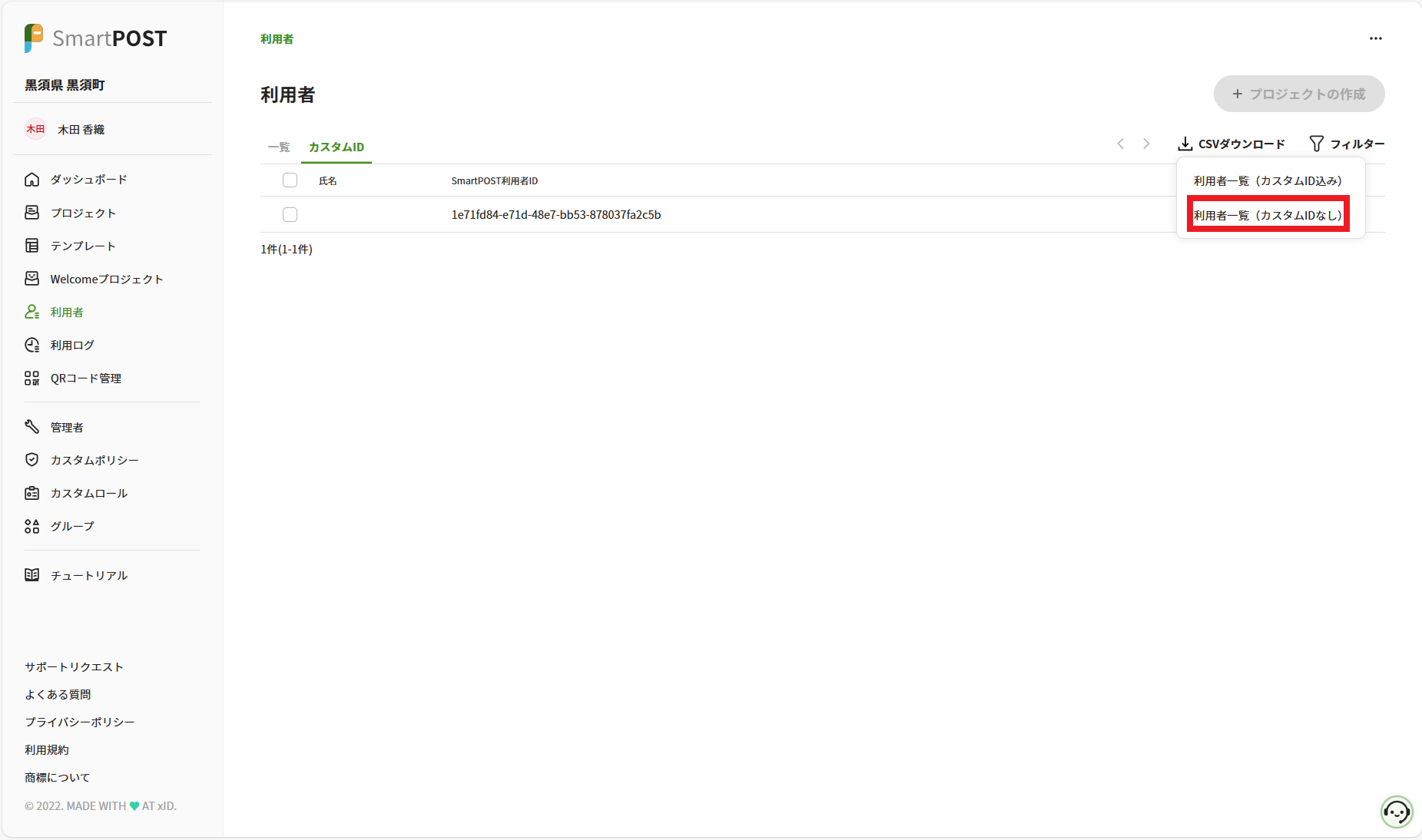
Task: Open the QR code management icon
Action: (31, 379)
